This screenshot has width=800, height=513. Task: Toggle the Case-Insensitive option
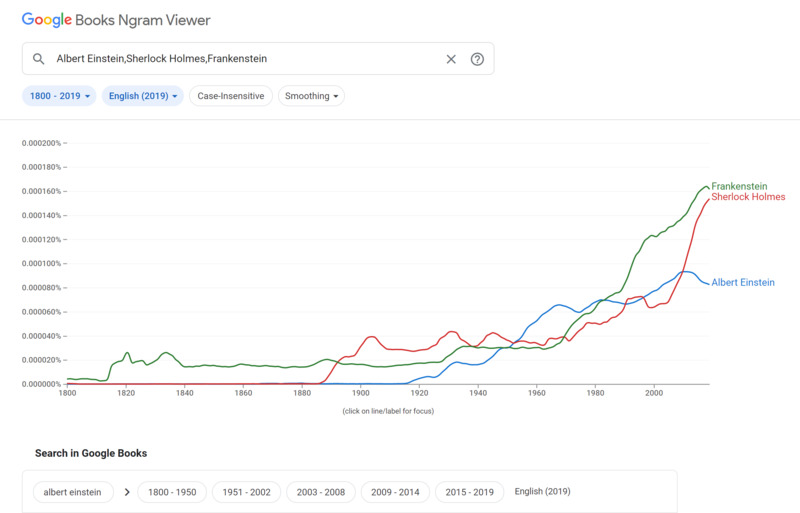(230, 97)
